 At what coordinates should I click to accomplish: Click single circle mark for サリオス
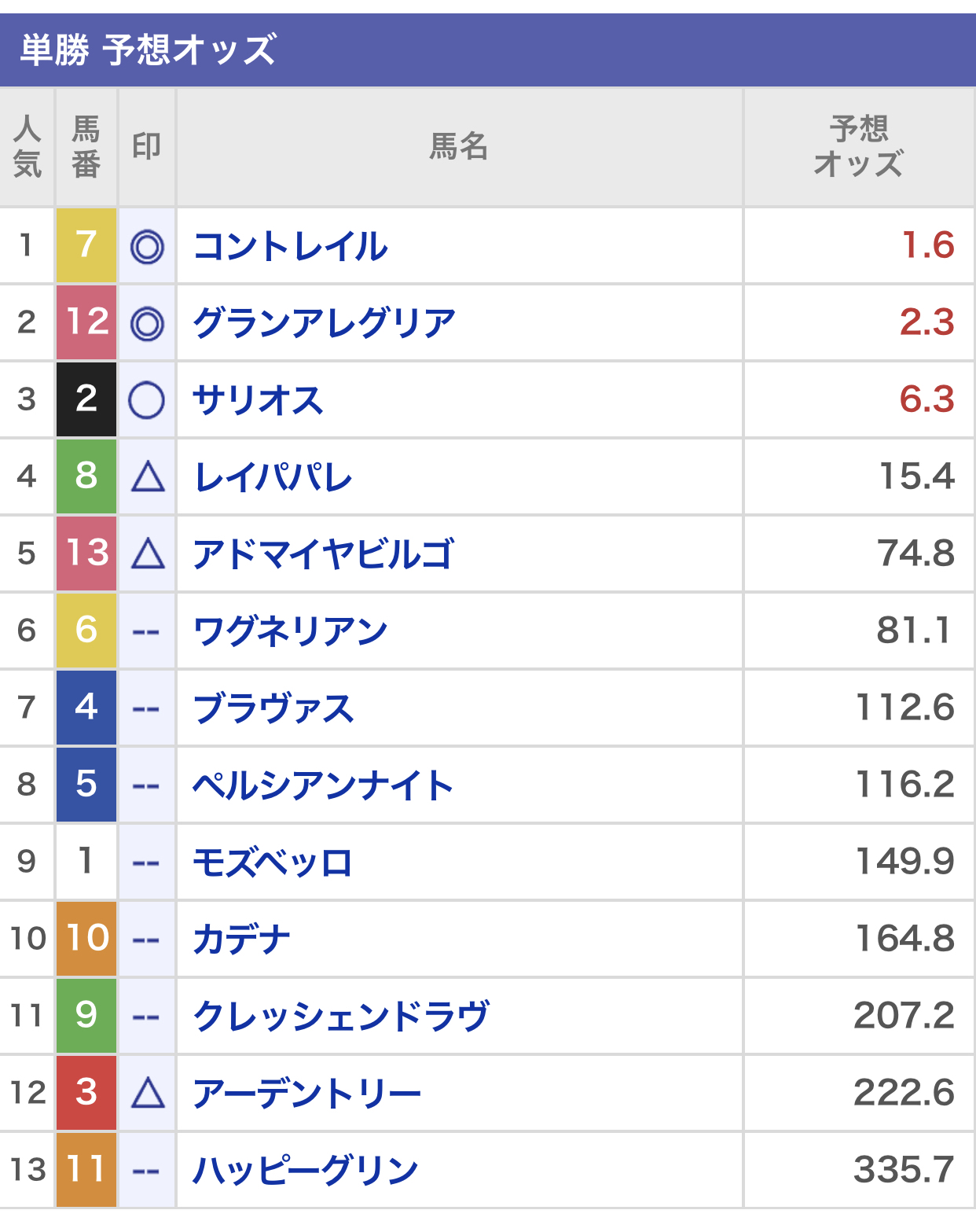147,400
